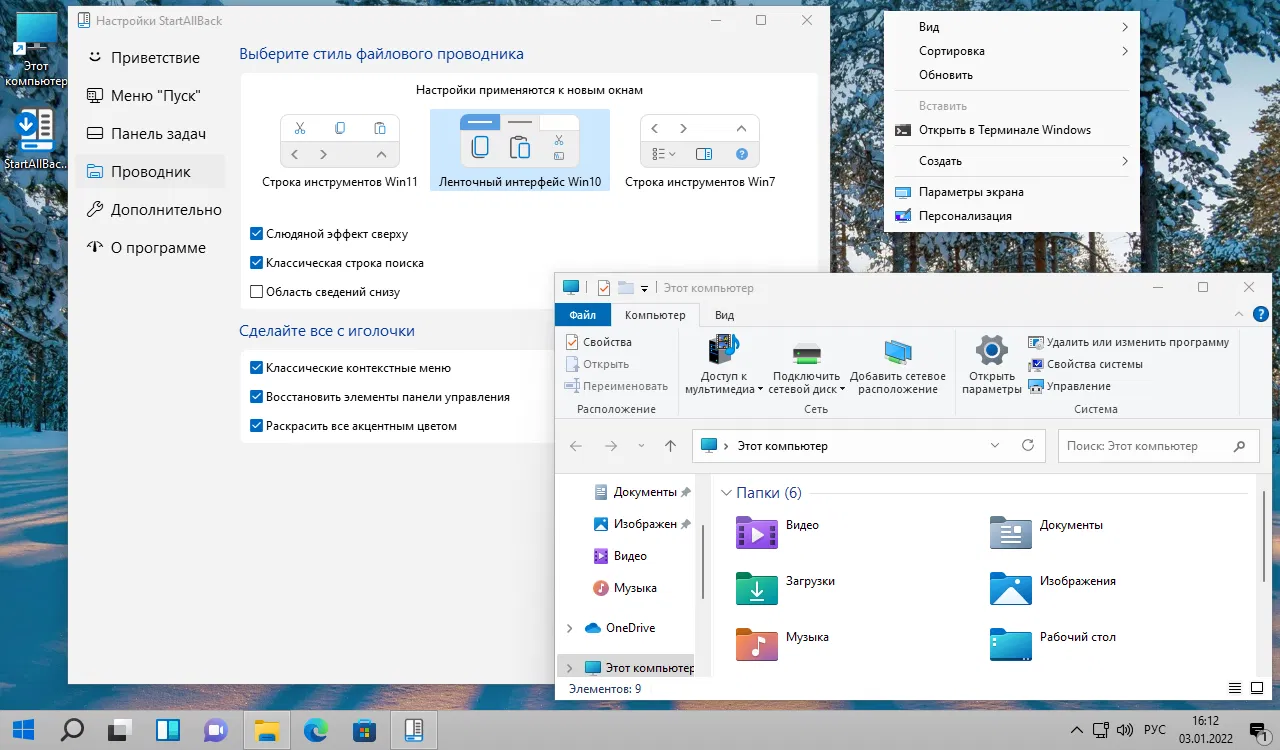The height and width of the screenshot is (750, 1280).
Task: Uncheck the classic context menus option
Action: (257, 368)
